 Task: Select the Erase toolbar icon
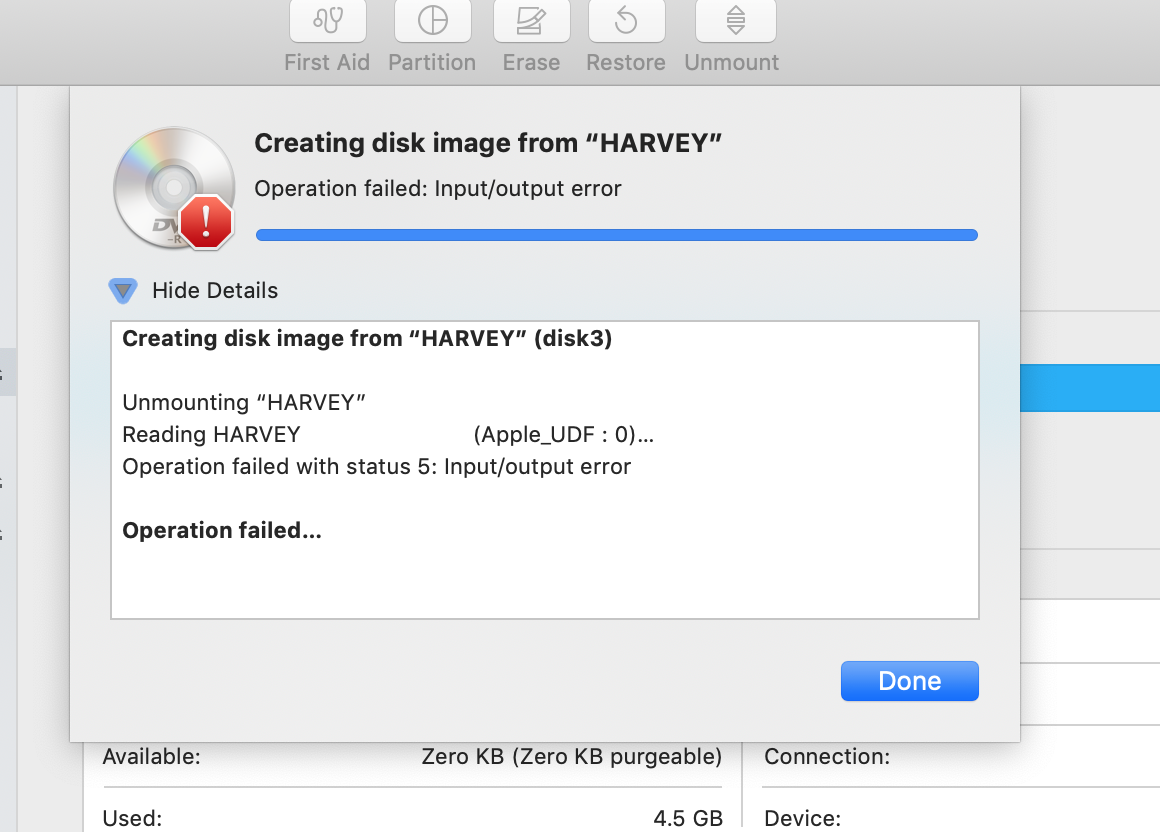click(531, 21)
